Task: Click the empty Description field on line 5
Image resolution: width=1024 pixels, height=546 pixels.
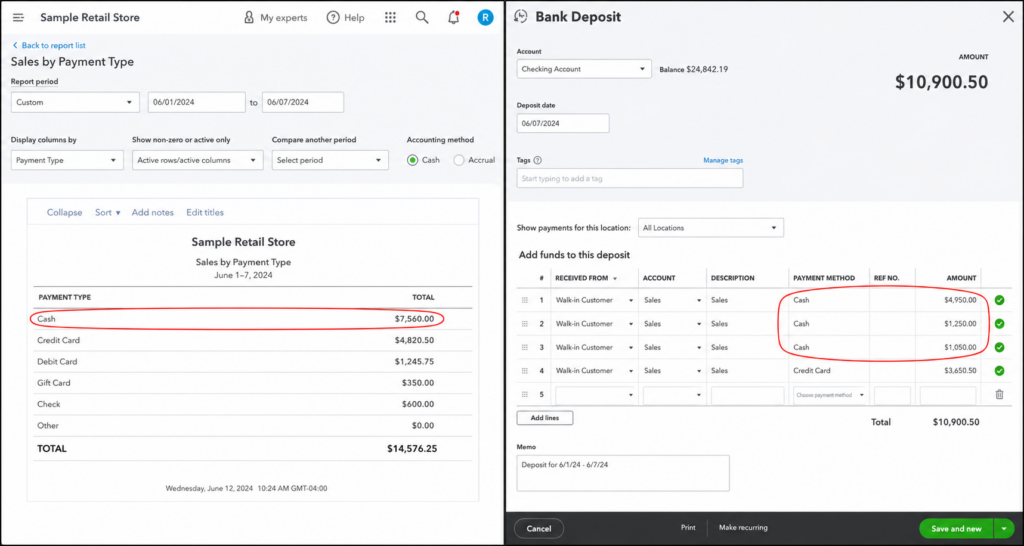Action: pyautogui.click(x=747, y=395)
